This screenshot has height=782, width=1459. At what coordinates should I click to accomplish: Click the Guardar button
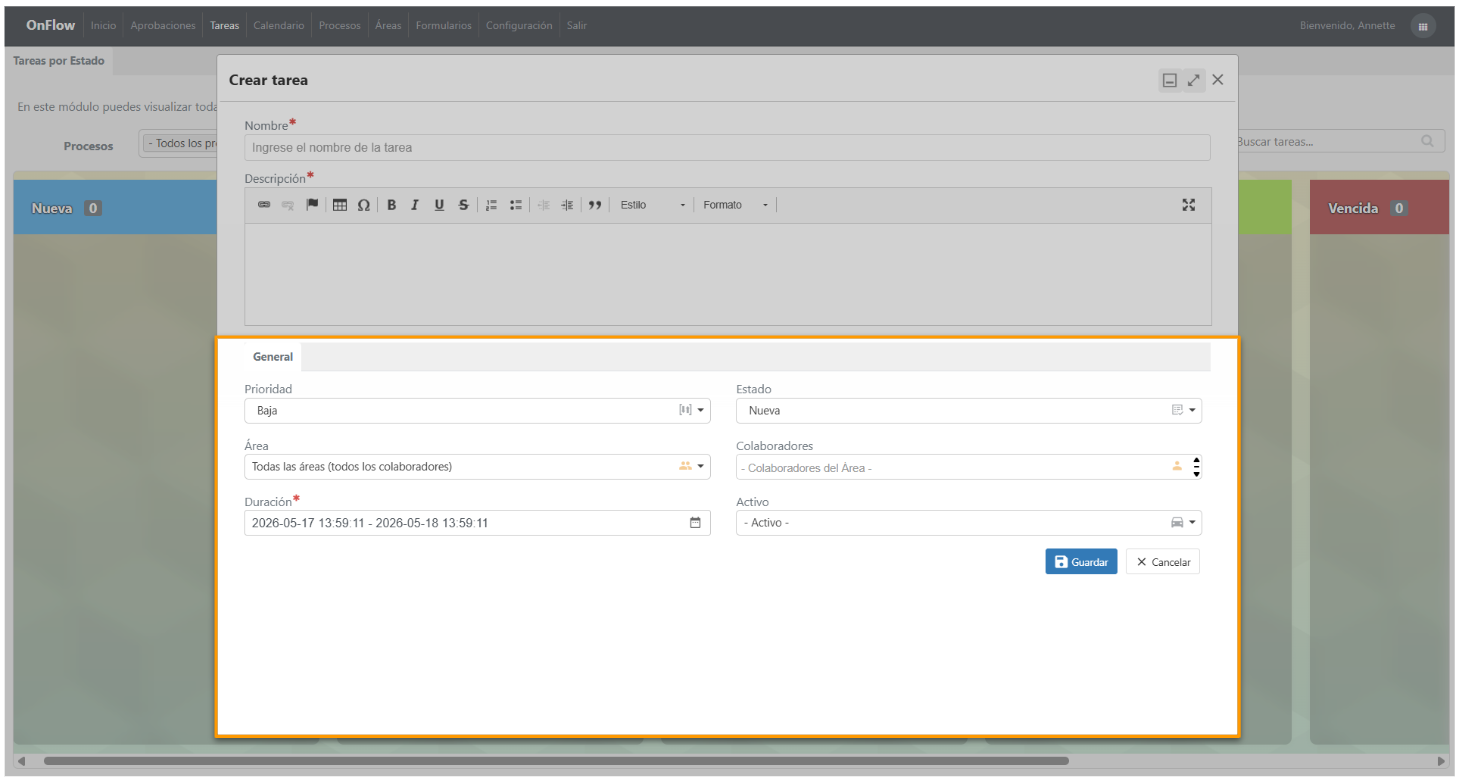pos(1081,562)
